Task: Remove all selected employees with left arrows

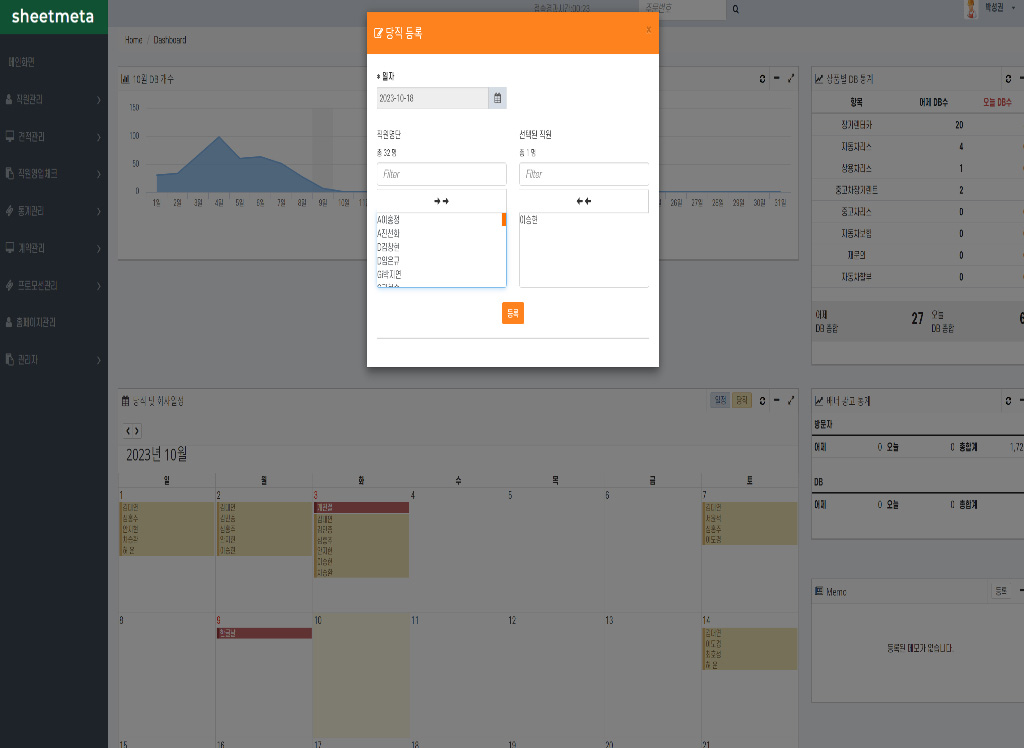Action: click(584, 201)
